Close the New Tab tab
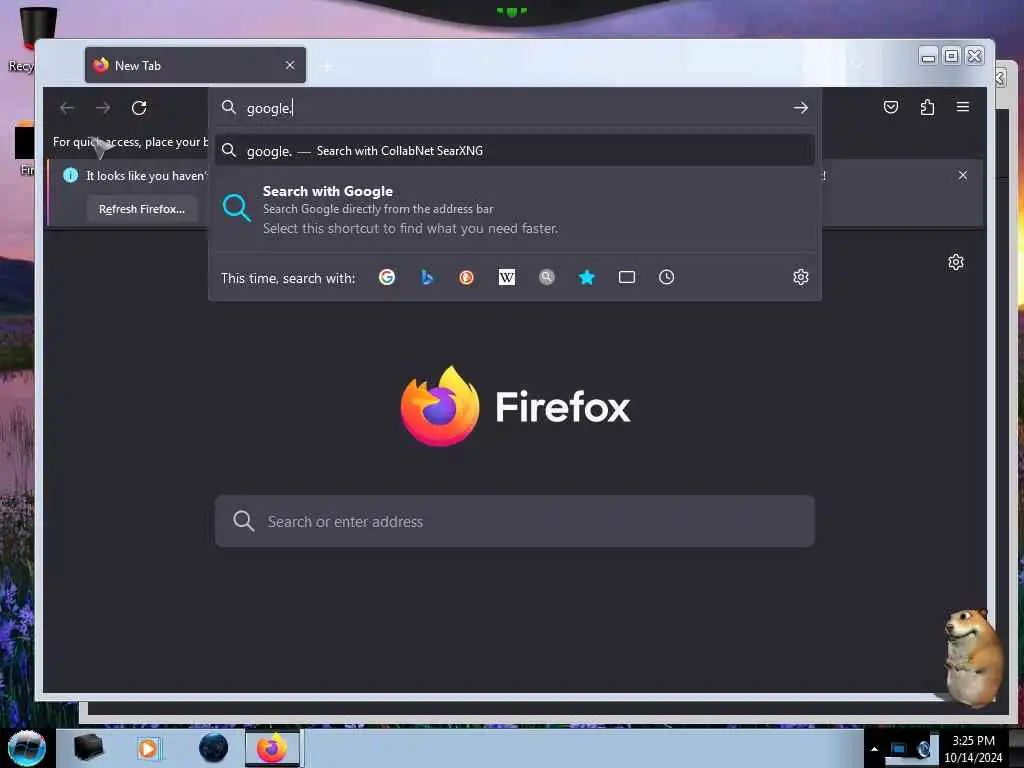This screenshot has width=1024, height=768. click(290, 65)
